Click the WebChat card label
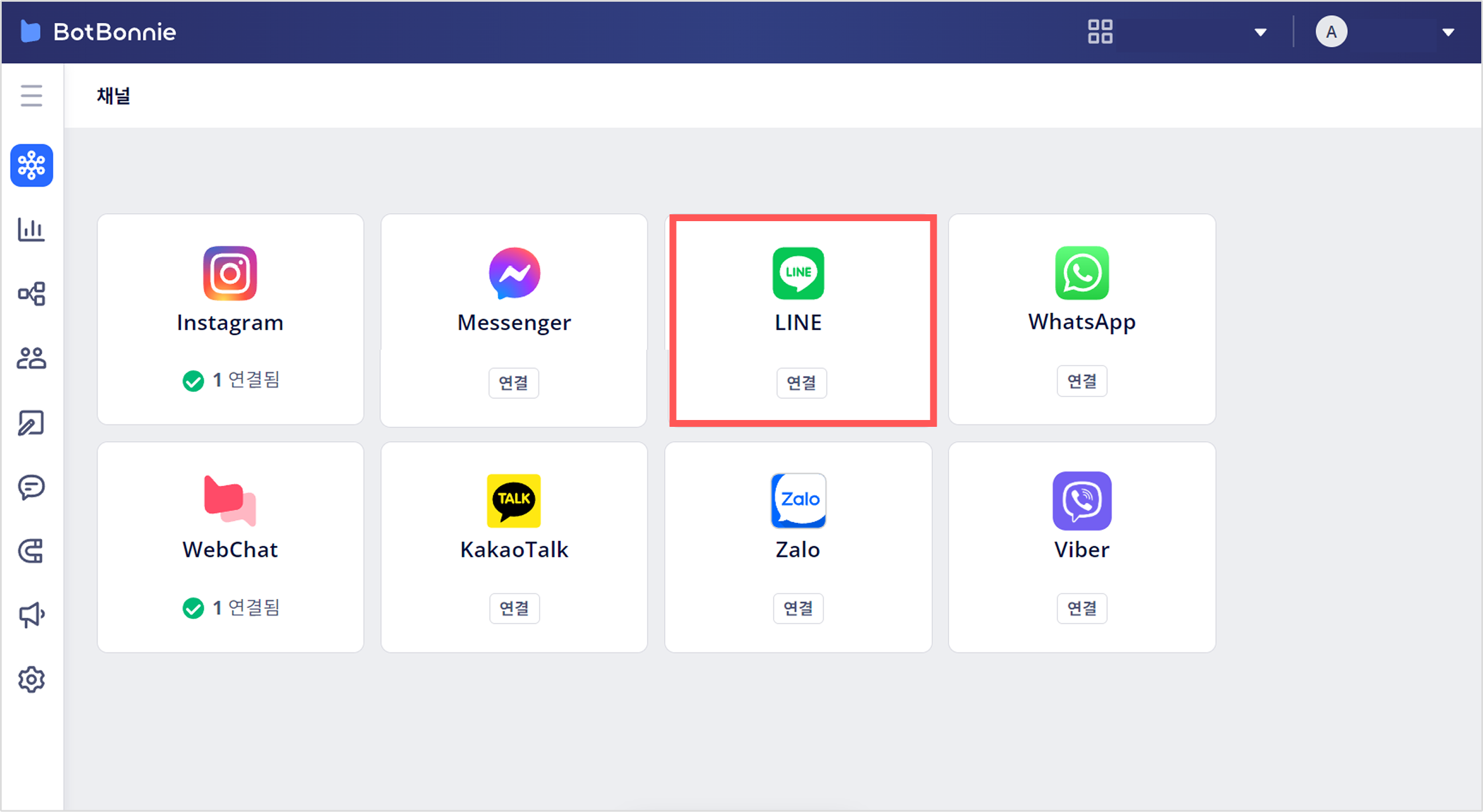Viewport: 1483px width, 812px height. click(x=230, y=550)
